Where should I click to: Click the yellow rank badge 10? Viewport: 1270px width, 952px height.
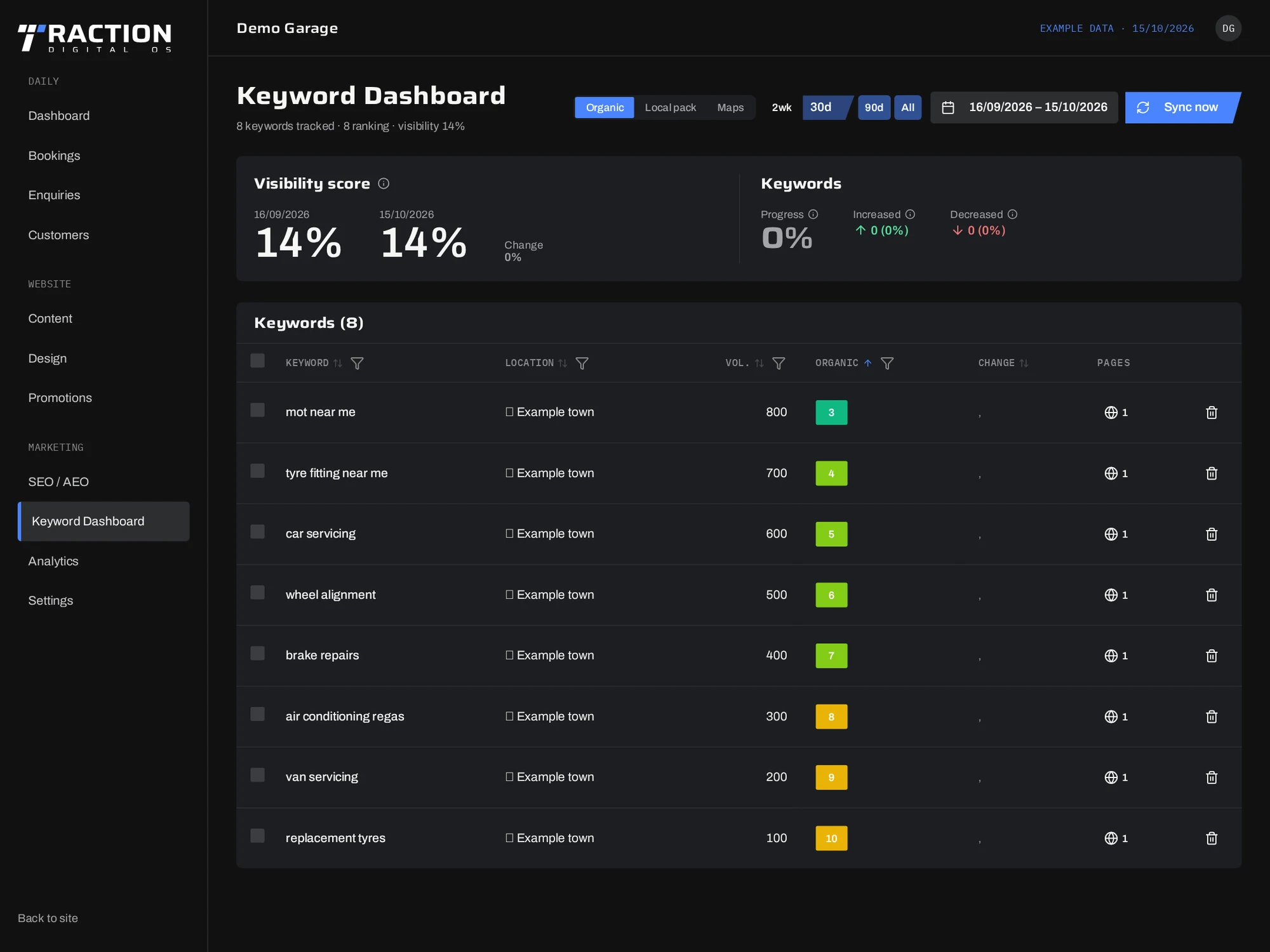tap(831, 838)
